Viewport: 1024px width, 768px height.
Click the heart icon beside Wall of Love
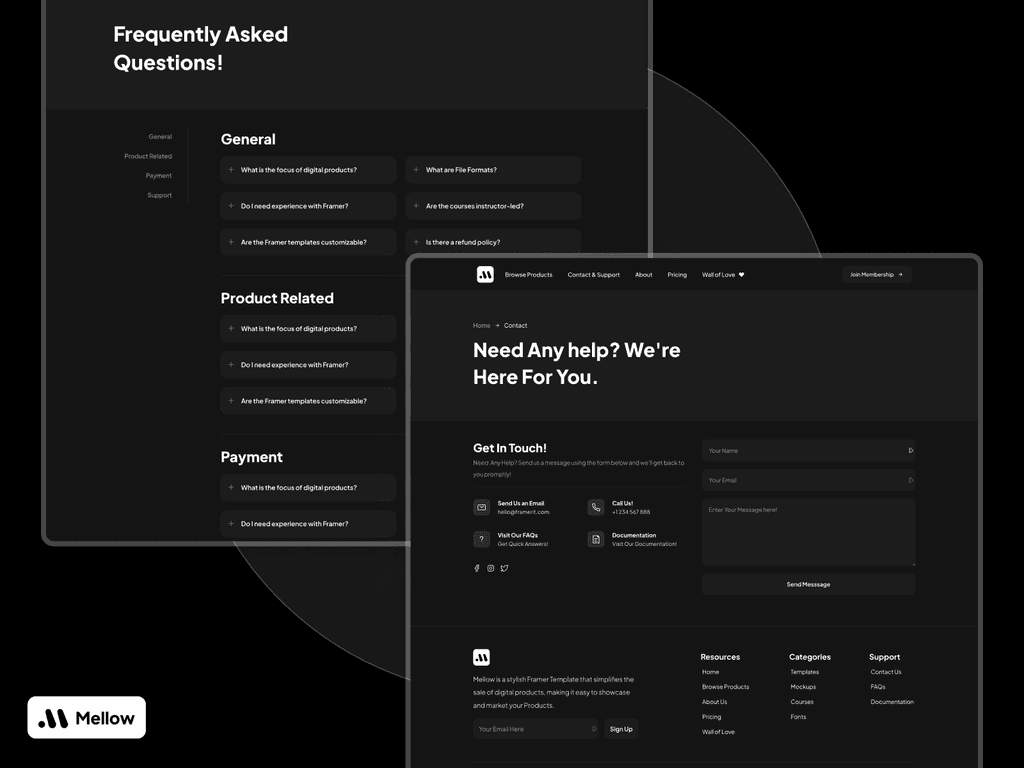[741, 275]
